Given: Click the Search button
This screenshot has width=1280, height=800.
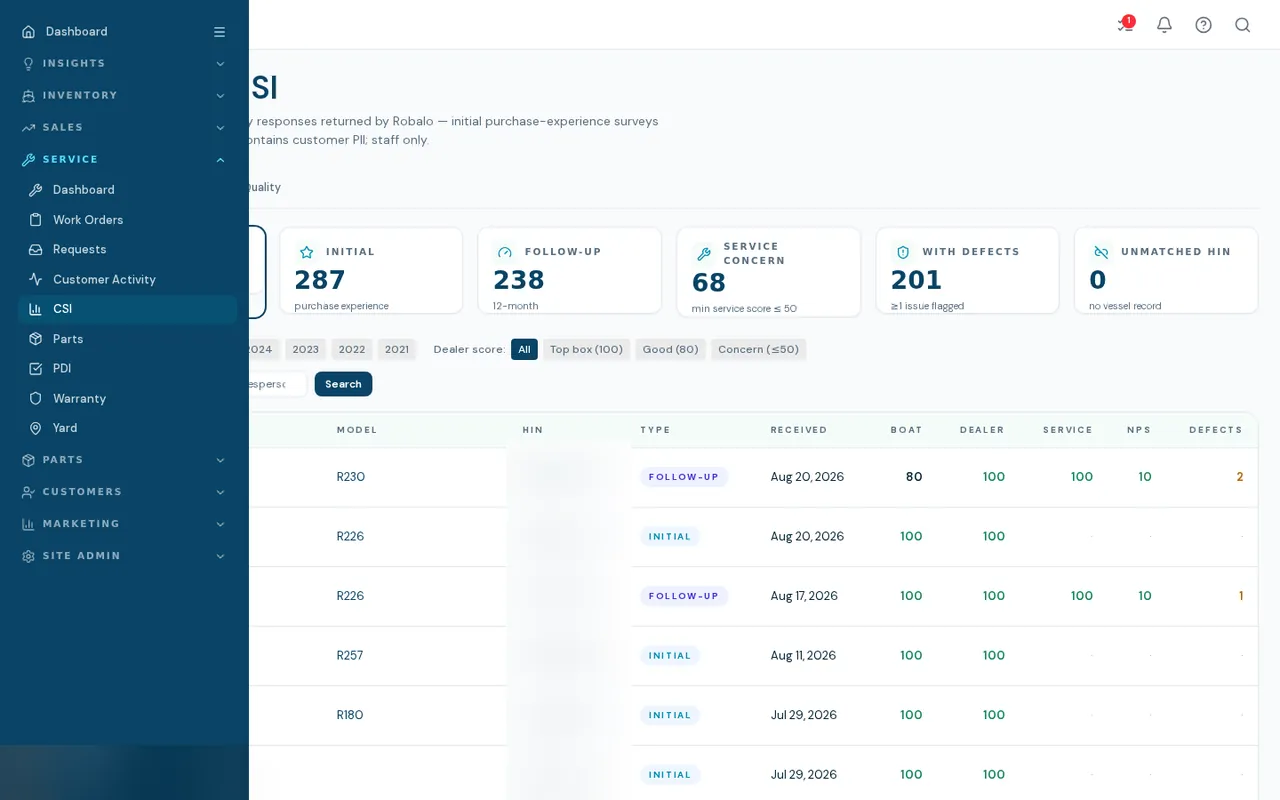Looking at the screenshot, I should [343, 384].
